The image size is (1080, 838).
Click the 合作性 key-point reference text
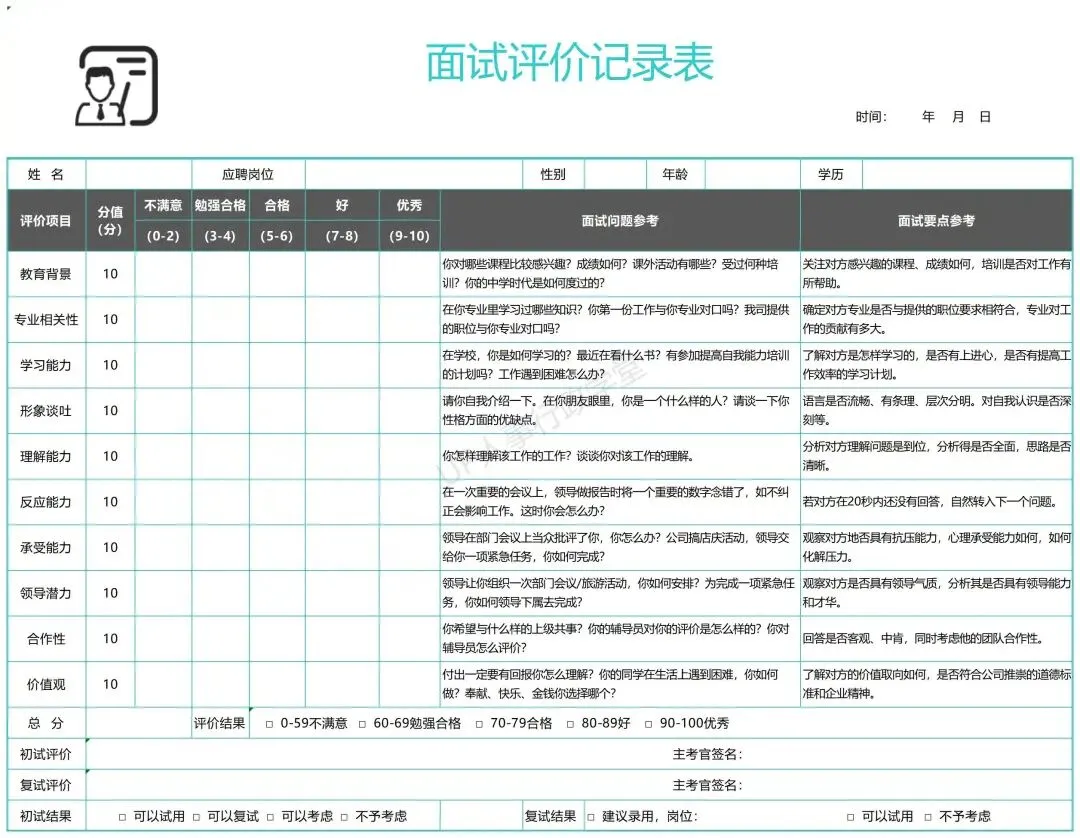[922, 638]
